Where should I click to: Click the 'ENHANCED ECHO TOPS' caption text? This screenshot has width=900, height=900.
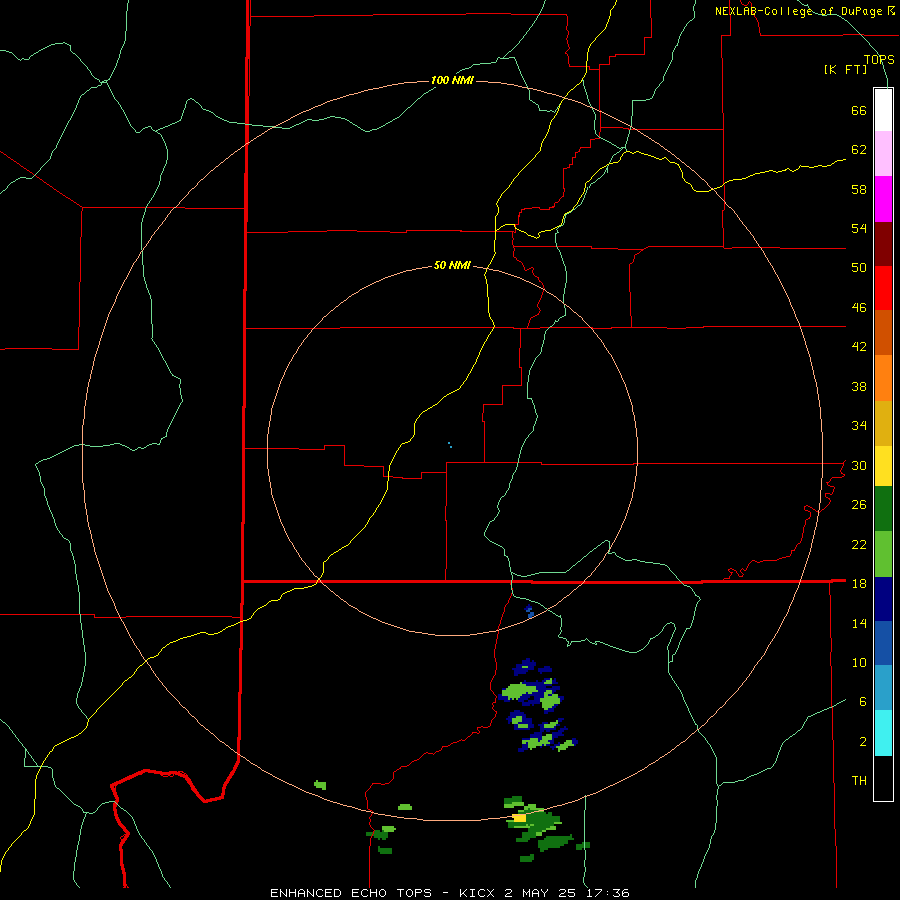click(351, 893)
